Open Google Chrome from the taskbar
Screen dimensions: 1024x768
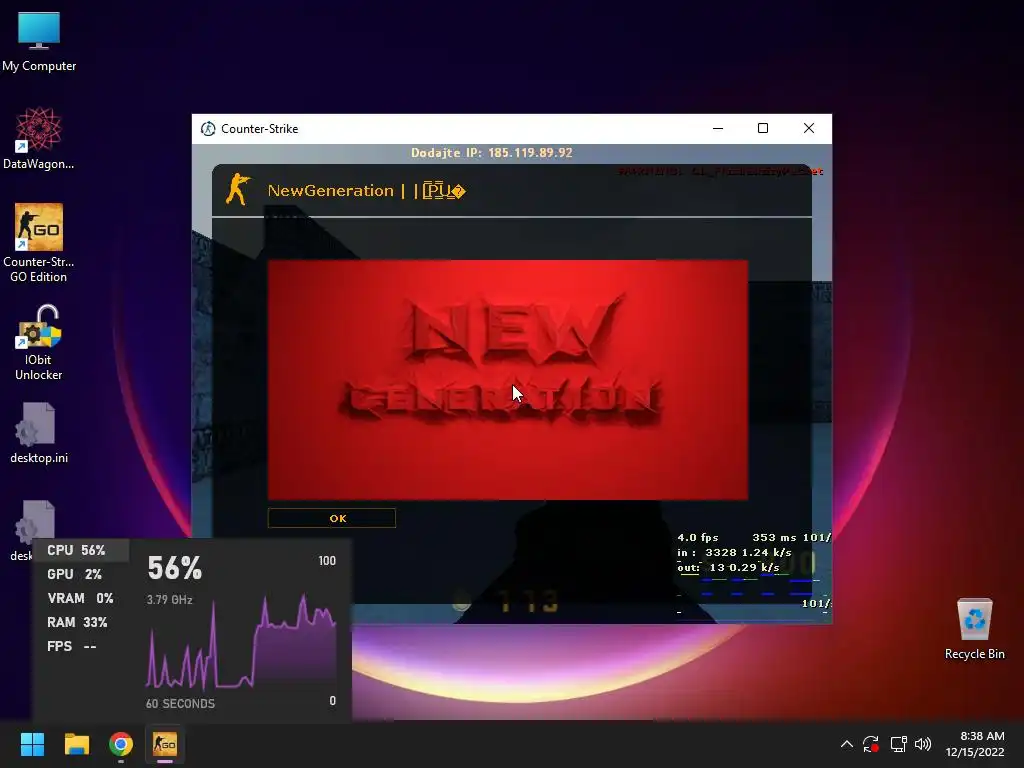121,744
